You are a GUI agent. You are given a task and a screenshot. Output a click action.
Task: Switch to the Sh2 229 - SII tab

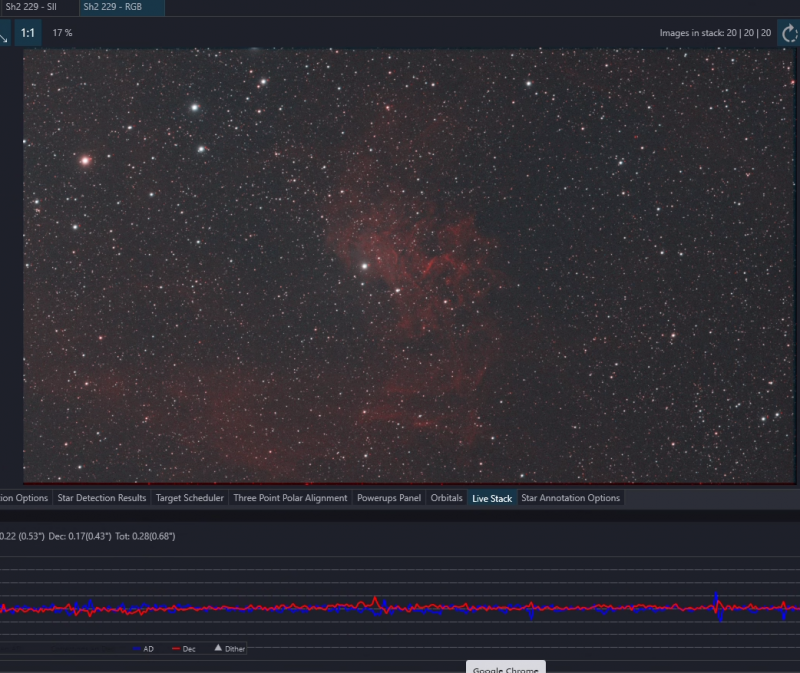pyautogui.click(x=32, y=7)
